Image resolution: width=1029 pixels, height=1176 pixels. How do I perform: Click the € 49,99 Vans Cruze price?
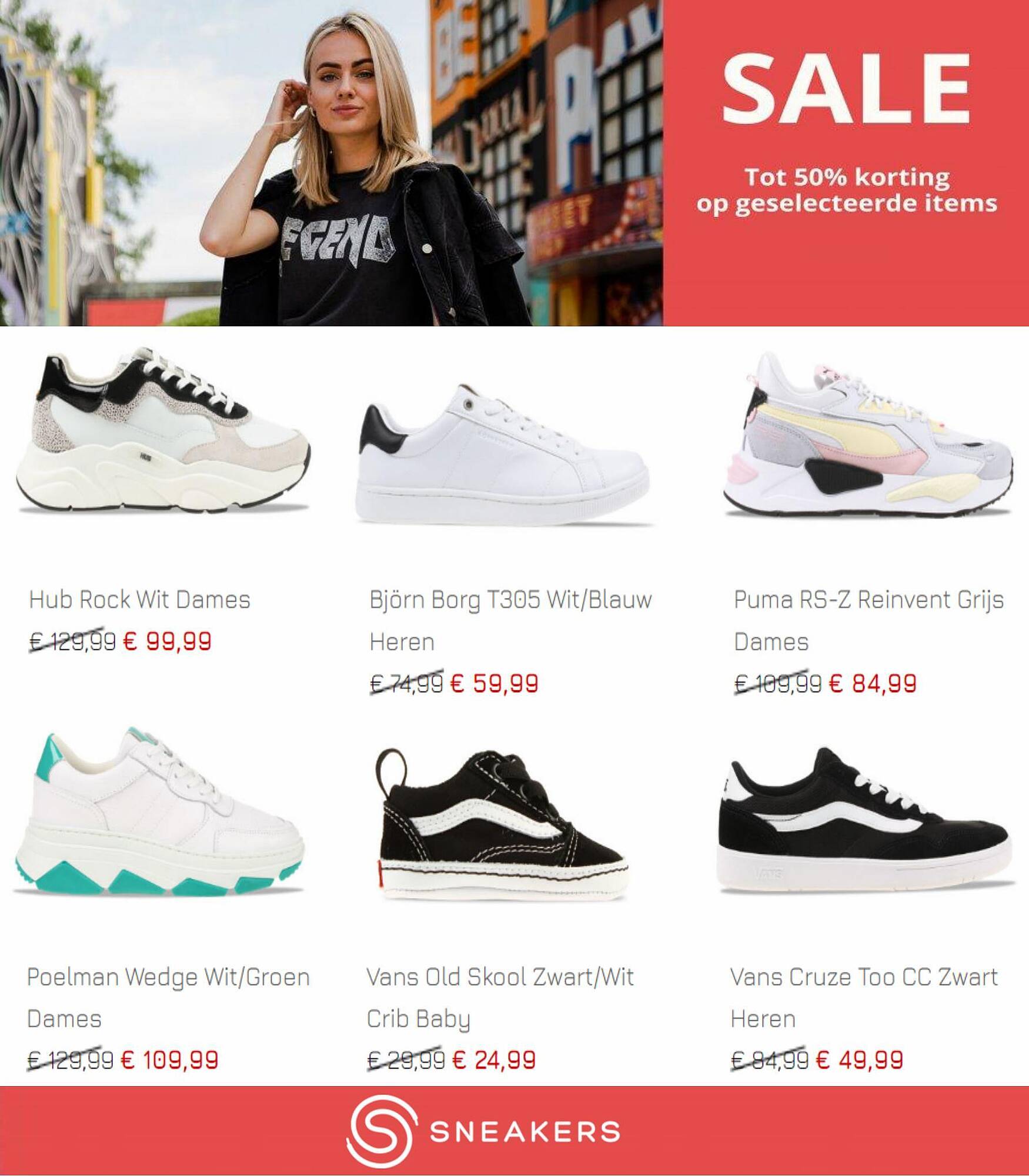tap(860, 1060)
